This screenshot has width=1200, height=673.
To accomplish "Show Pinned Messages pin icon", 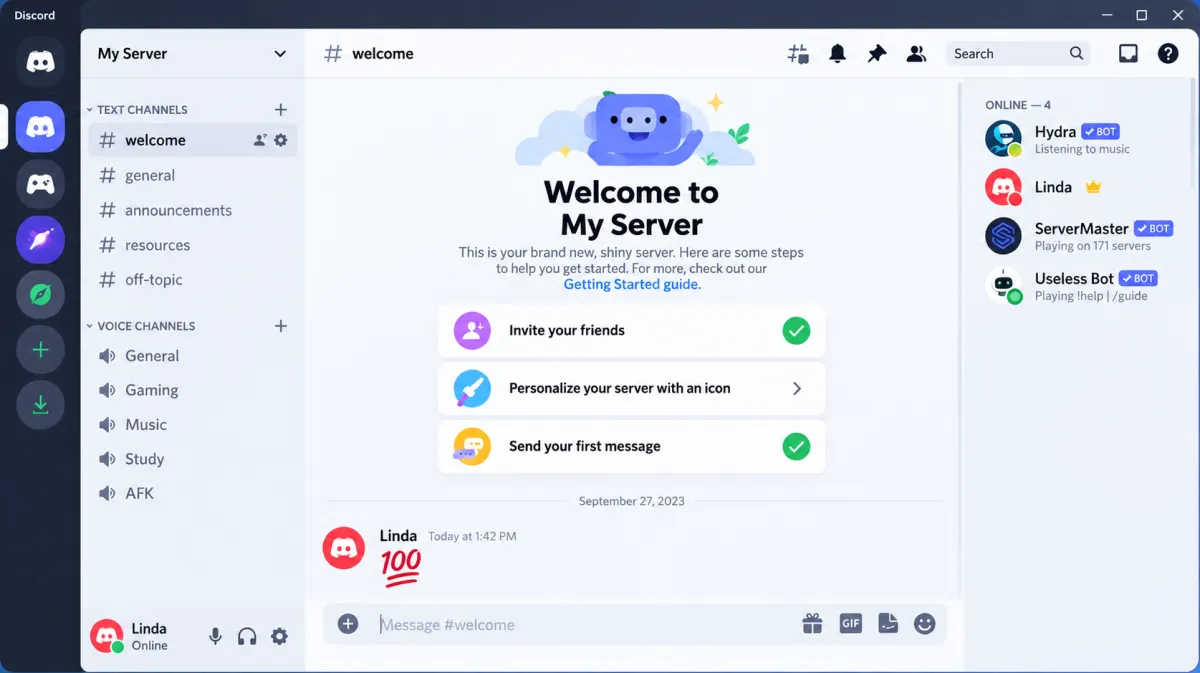I will coord(877,54).
